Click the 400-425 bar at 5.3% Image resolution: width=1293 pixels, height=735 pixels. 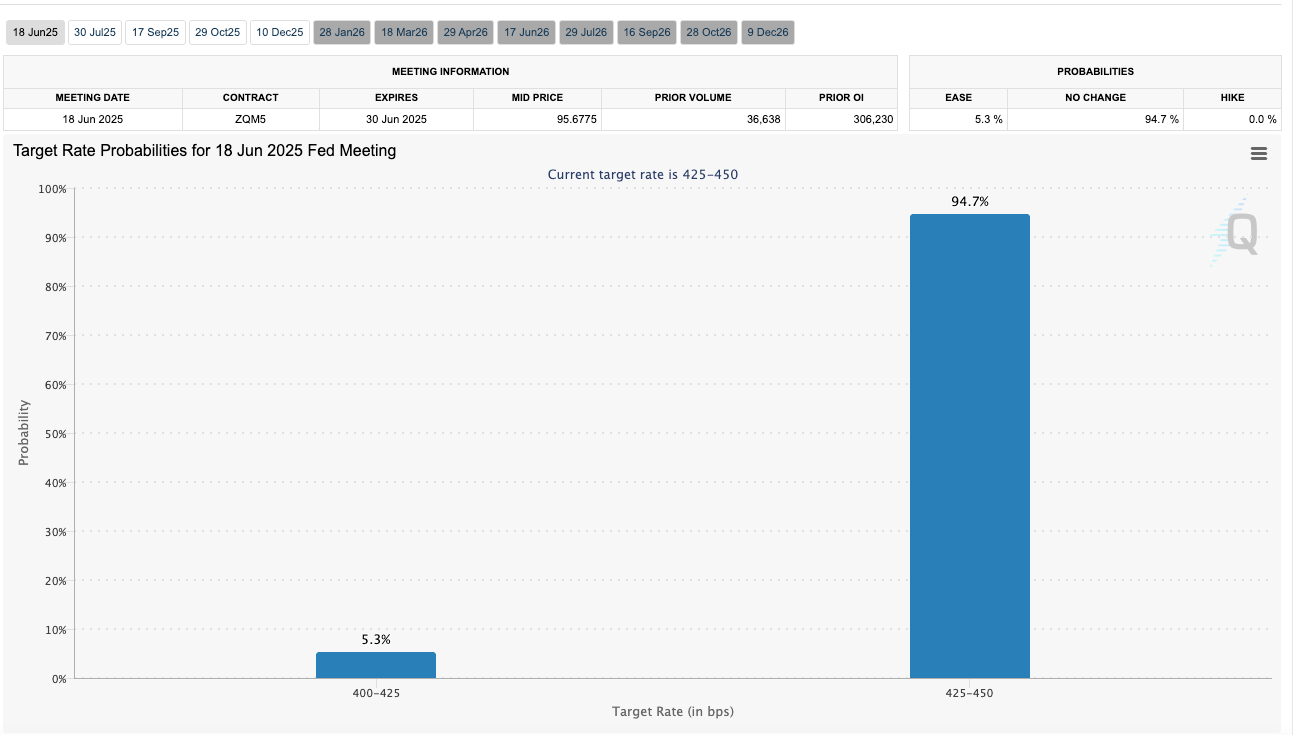click(376, 665)
